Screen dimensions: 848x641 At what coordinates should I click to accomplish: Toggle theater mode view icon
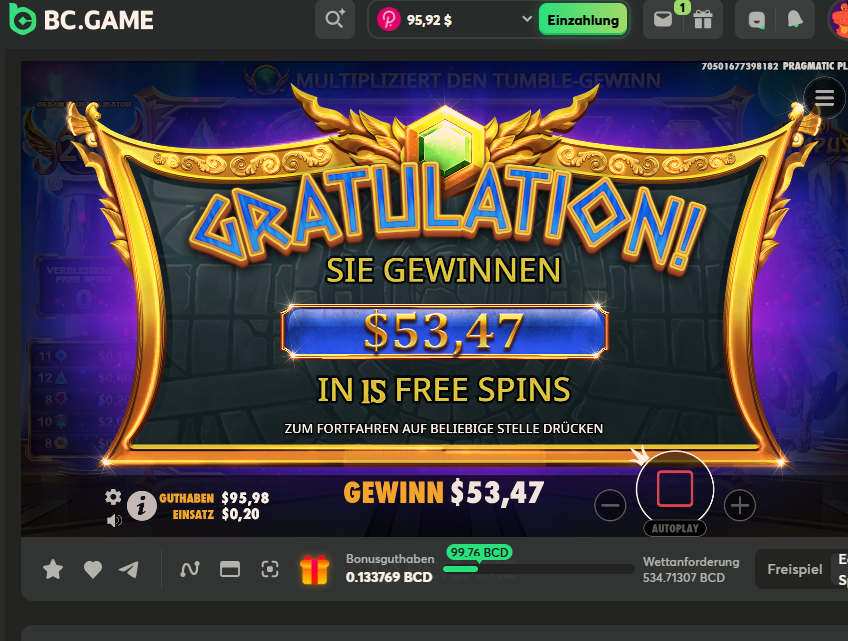230,569
